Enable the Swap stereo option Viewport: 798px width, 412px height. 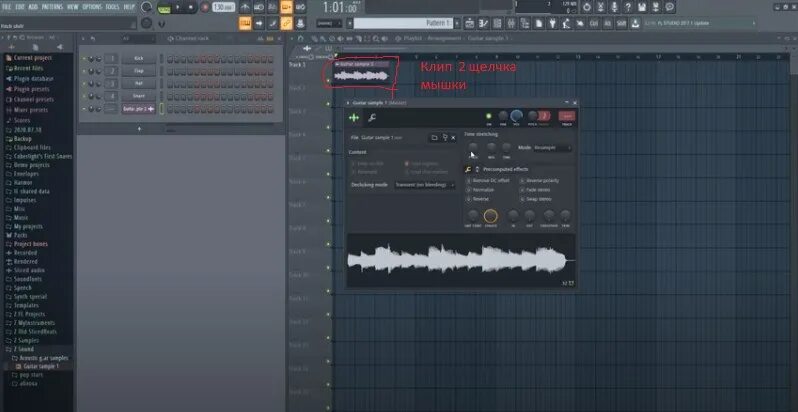point(522,199)
